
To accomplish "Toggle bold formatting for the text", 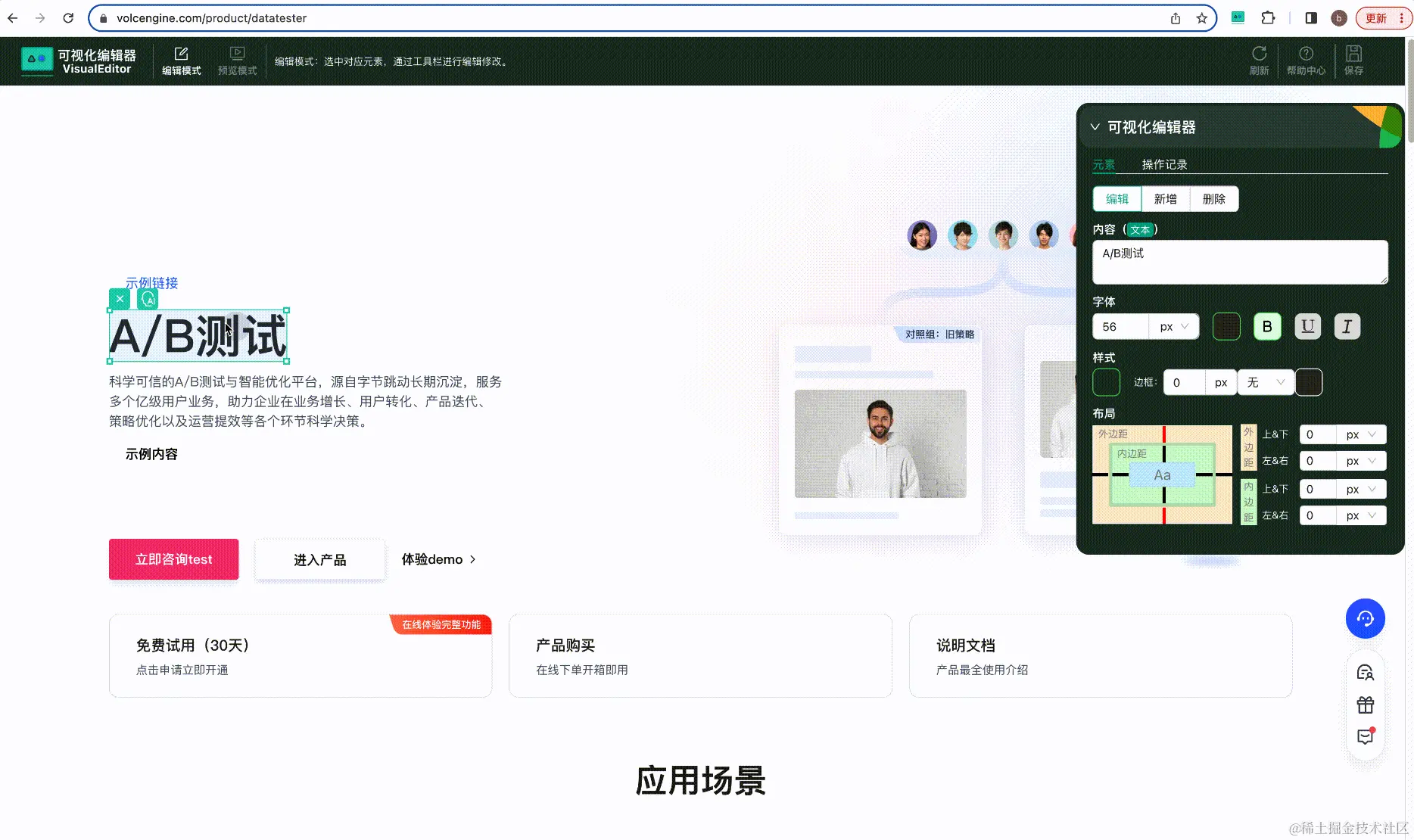I will [1267, 326].
